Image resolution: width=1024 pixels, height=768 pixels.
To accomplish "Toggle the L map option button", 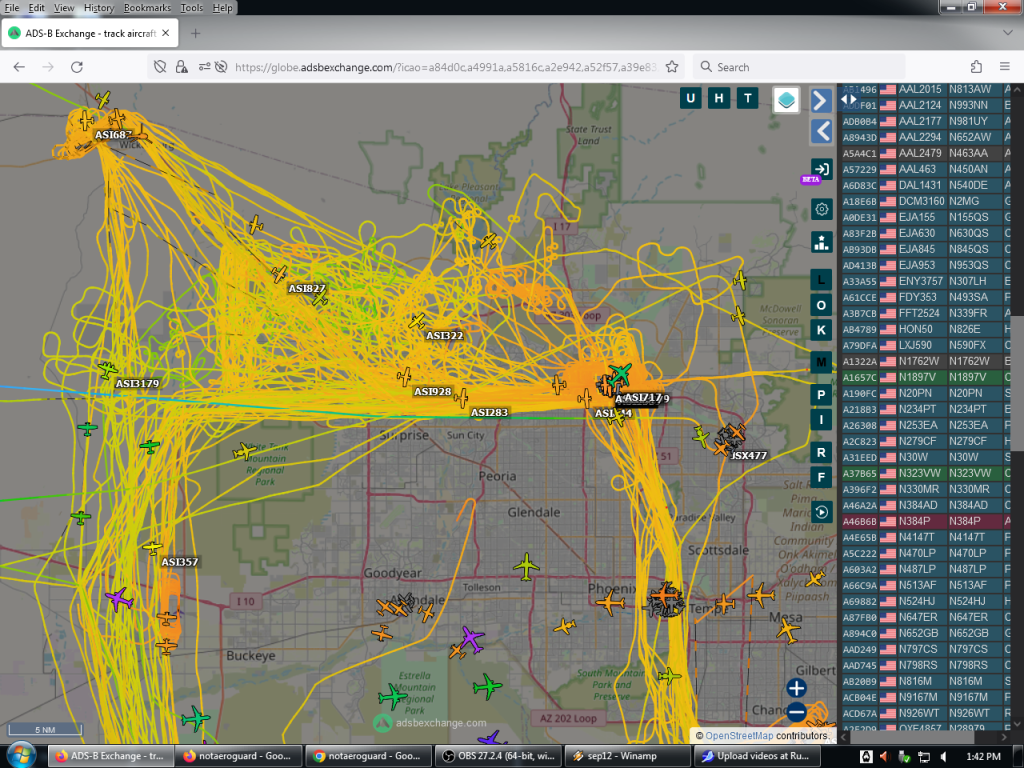I will click(x=821, y=280).
